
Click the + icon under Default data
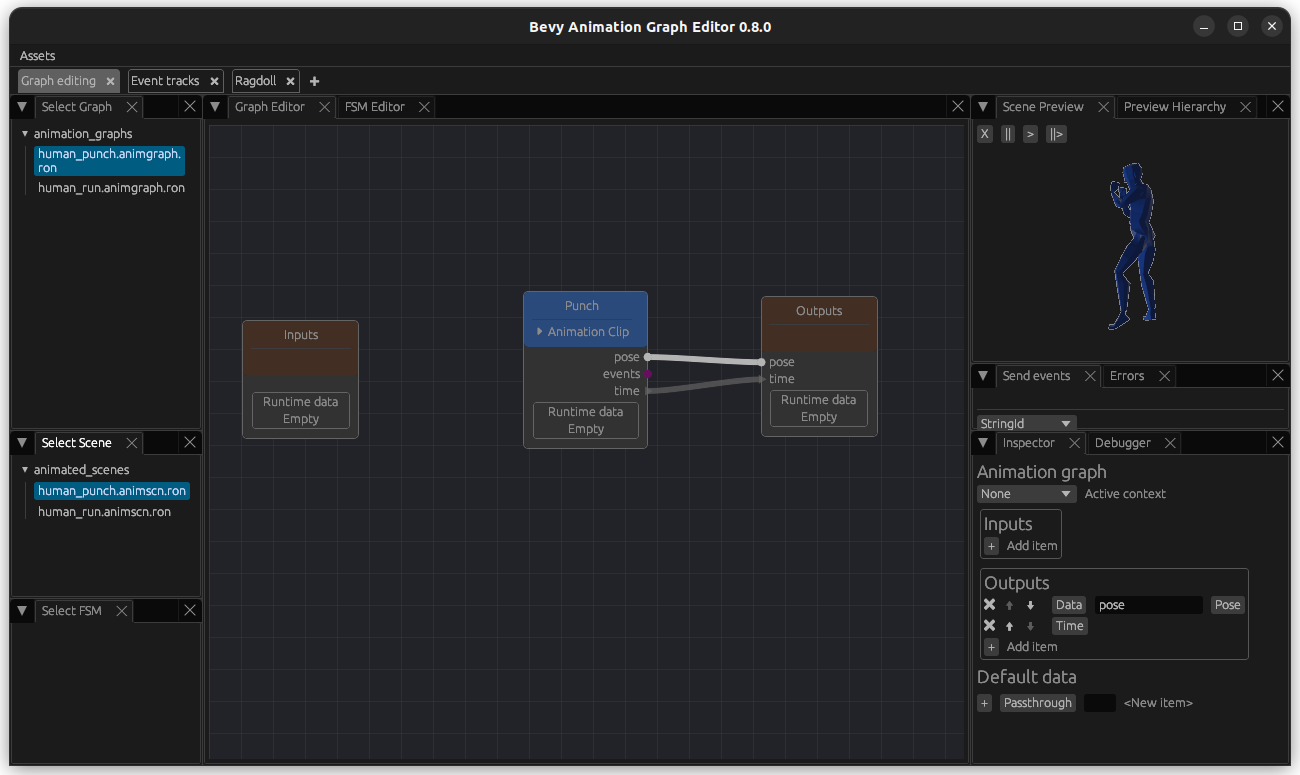[x=984, y=703]
